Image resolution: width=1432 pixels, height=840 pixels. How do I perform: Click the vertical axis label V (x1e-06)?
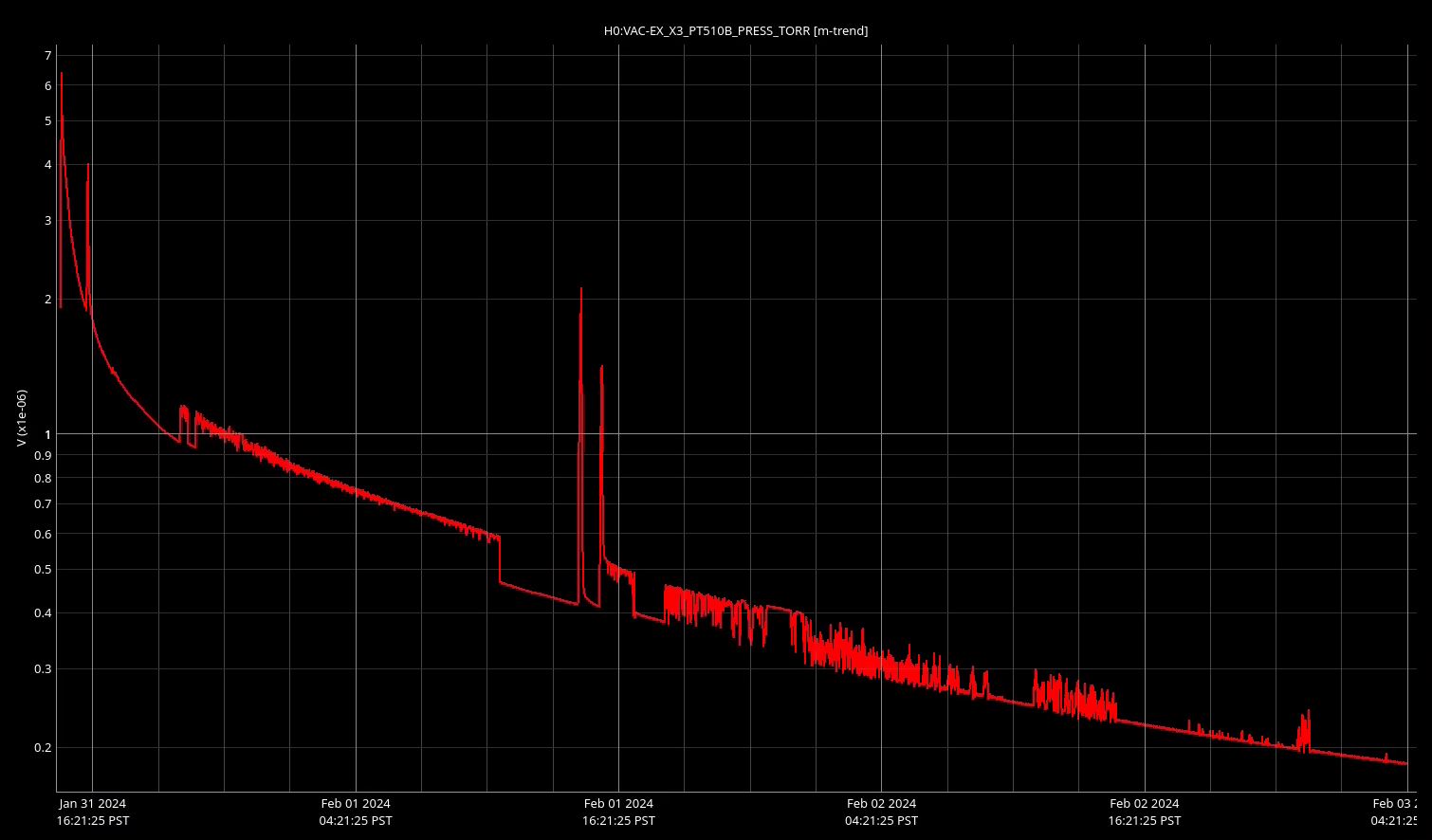click(21, 418)
